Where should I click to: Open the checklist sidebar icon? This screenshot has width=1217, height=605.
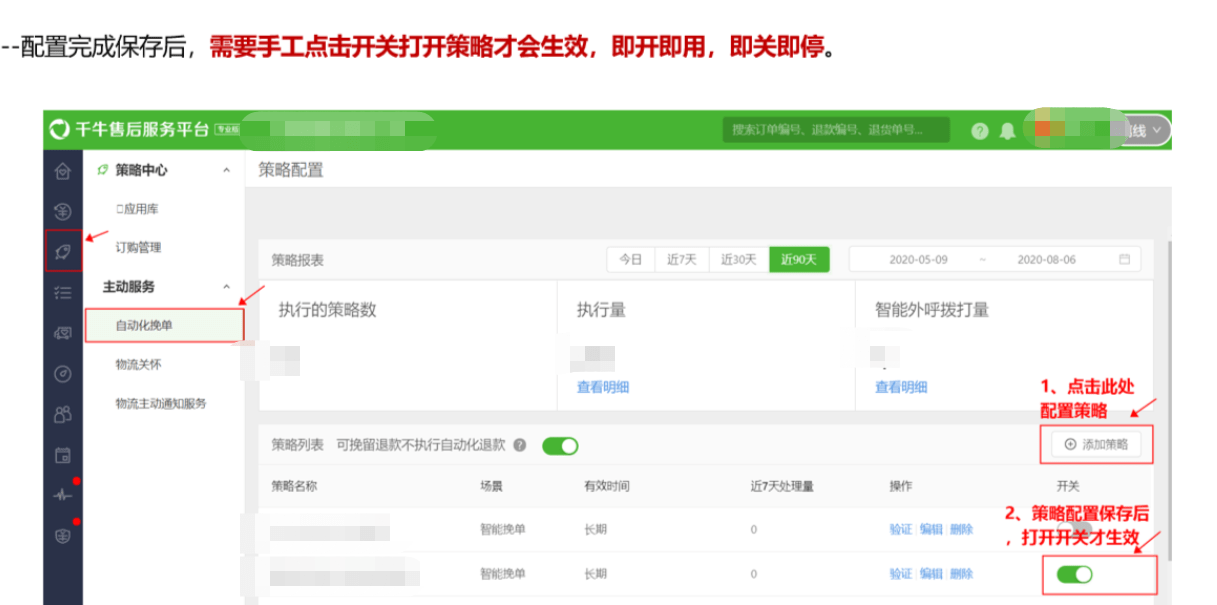tap(63, 293)
